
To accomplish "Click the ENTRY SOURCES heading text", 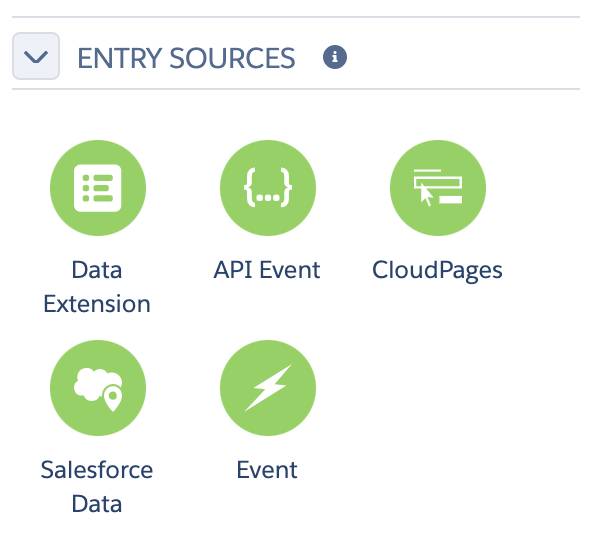I will (x=186, y=58).
